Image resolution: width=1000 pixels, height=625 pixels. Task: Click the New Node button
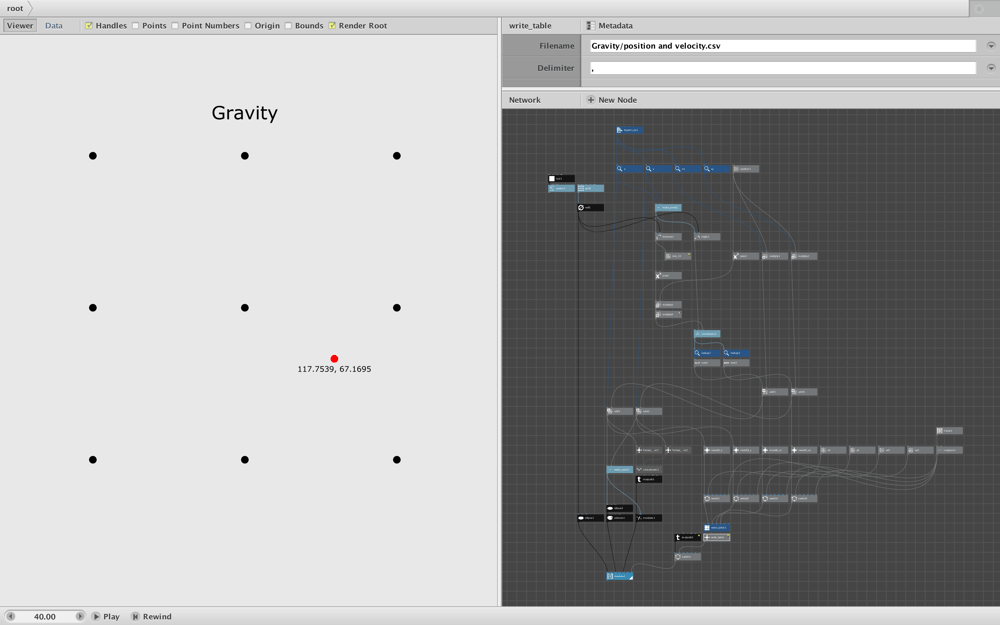(x=611, y=100)
